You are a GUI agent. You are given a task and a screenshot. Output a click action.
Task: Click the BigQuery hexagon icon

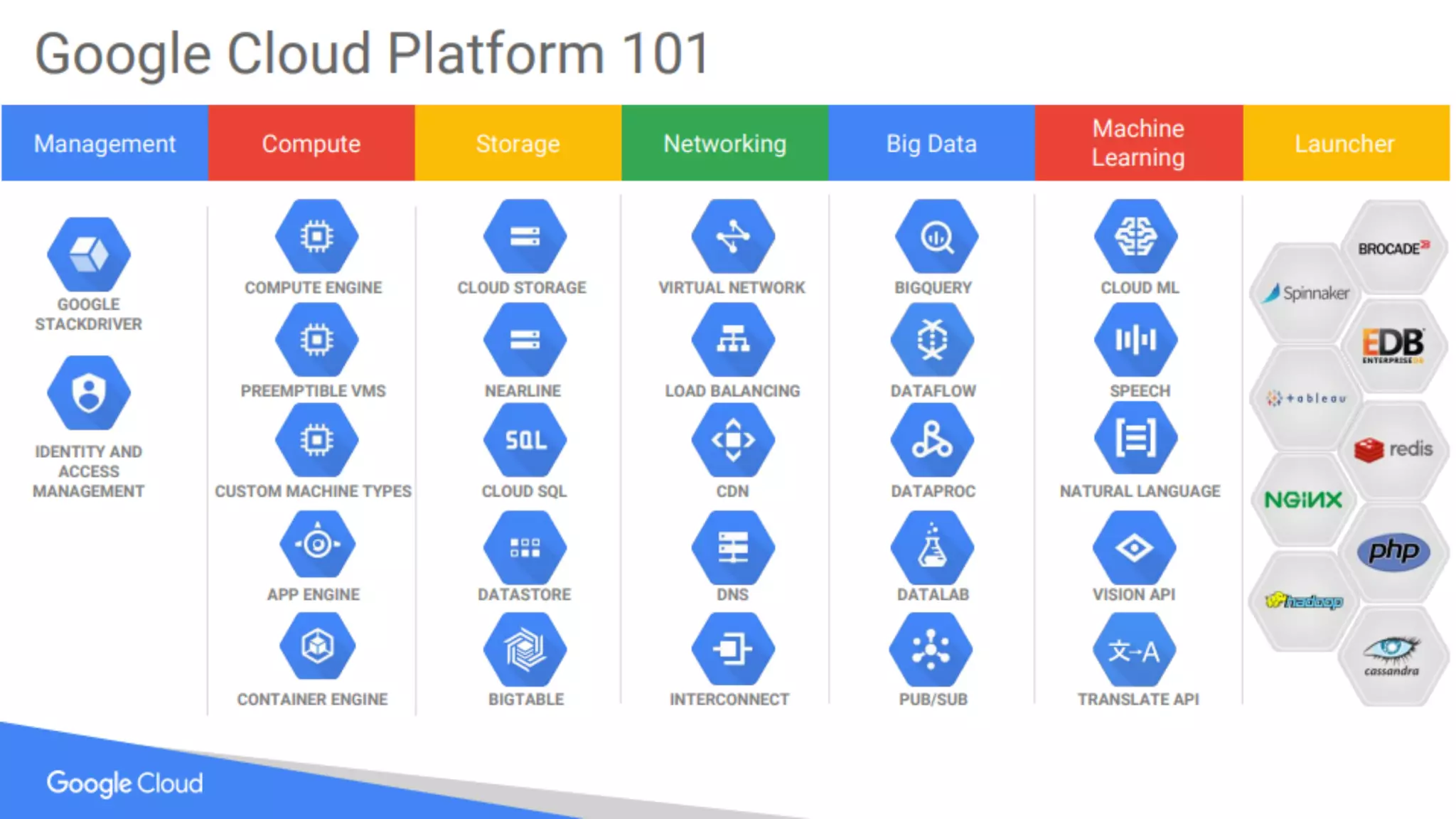pyautogui.click(x=936, y=237)
